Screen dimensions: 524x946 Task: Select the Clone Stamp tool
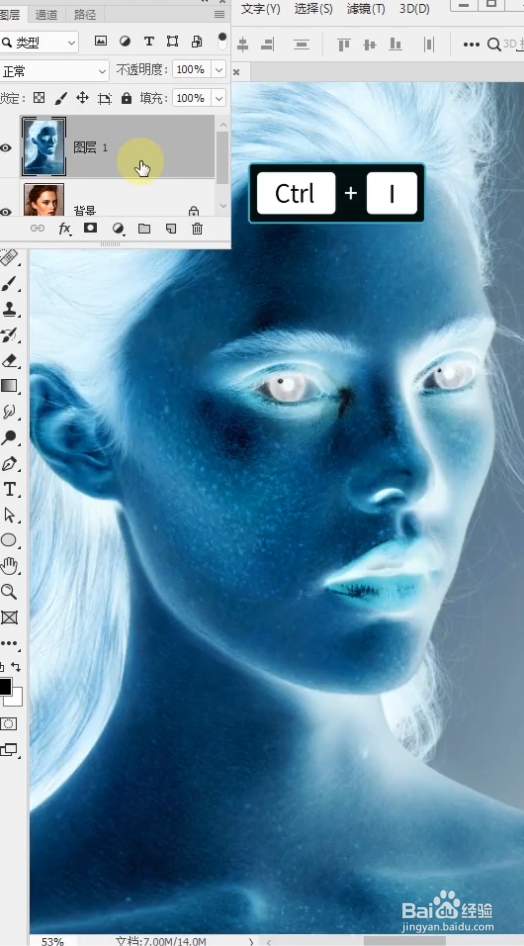point(8,309)
